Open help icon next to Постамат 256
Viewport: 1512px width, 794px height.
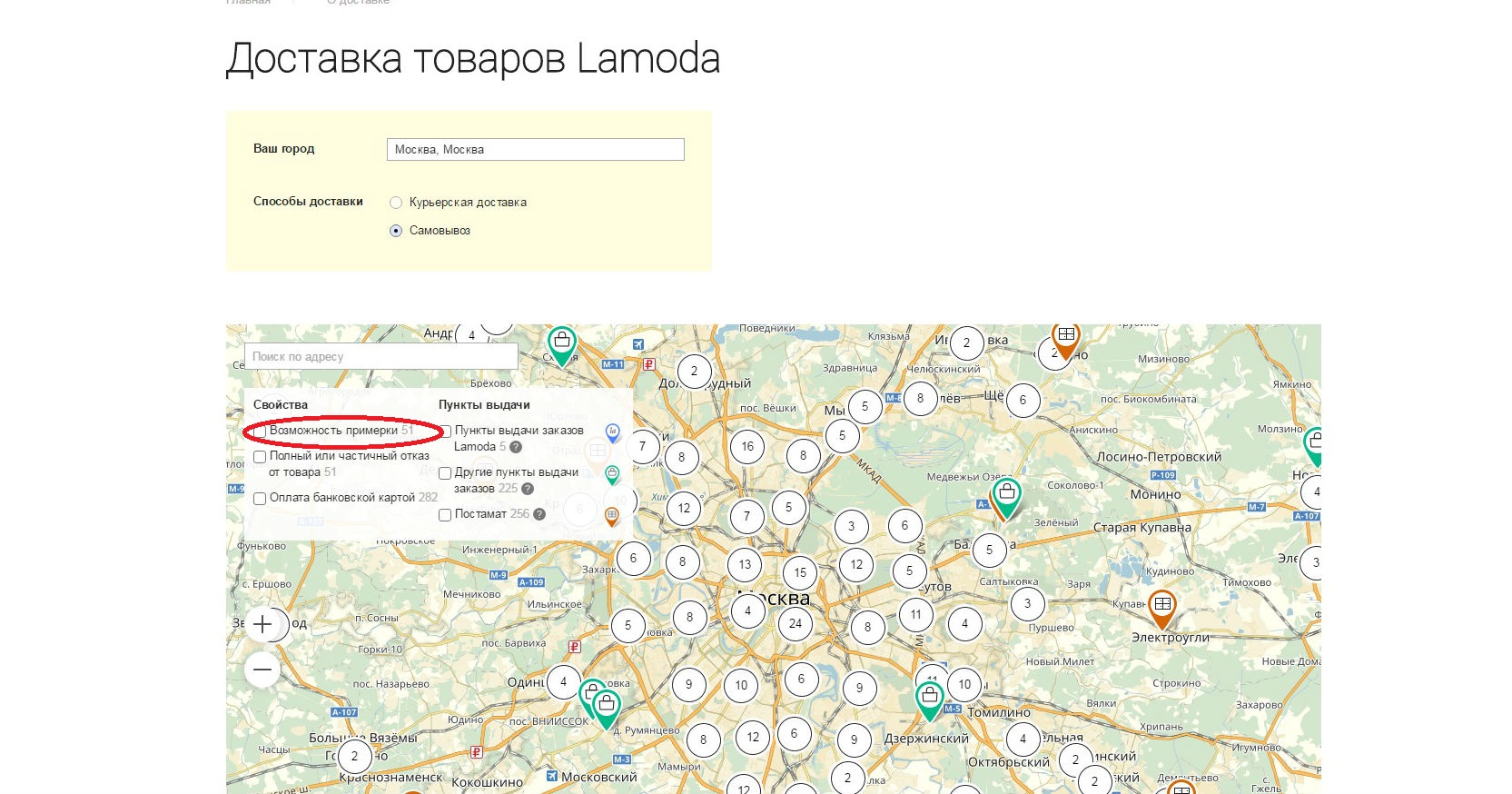pos(539,514)
